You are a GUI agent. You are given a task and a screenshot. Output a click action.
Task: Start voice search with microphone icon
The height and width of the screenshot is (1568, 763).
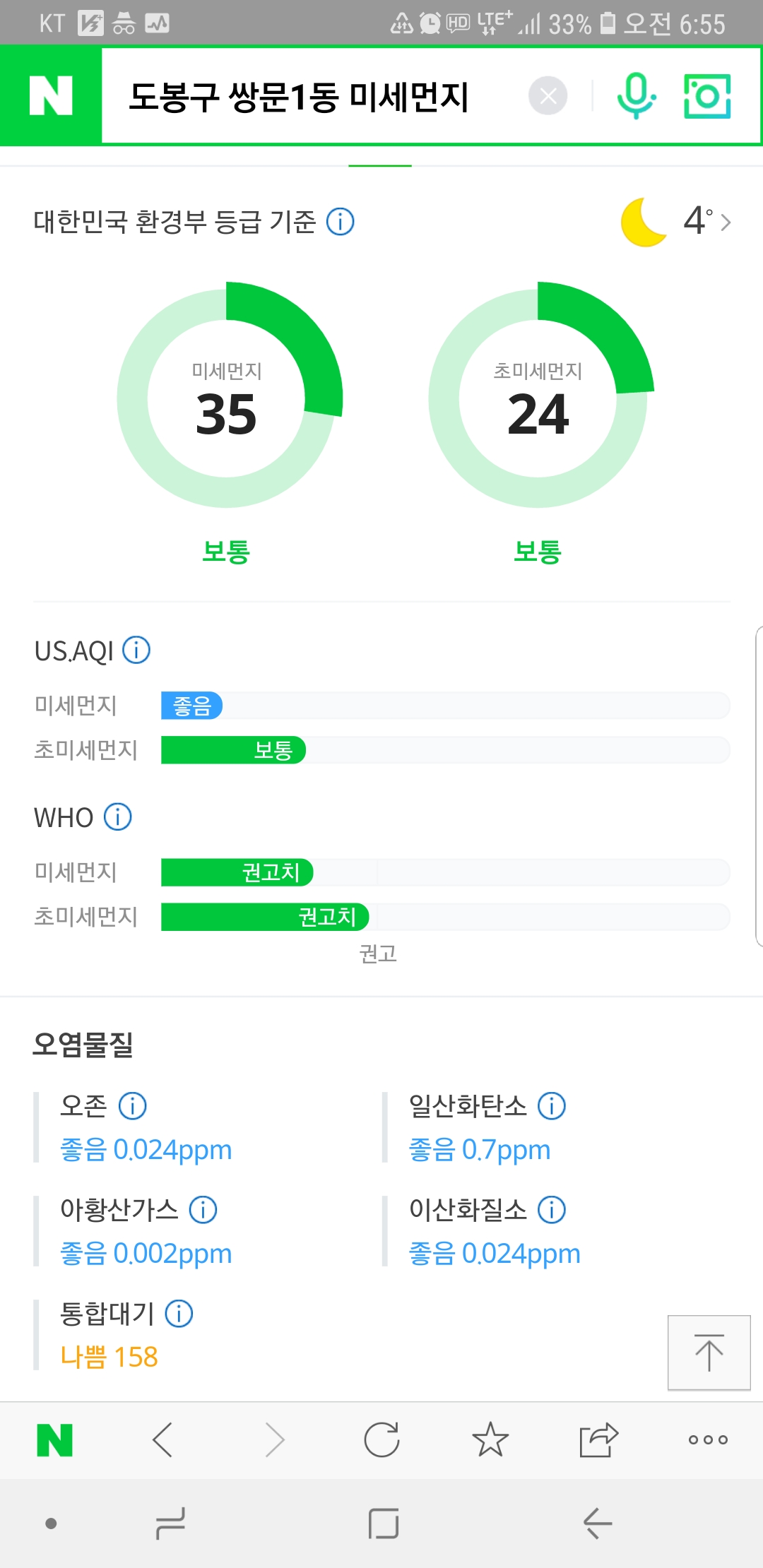click(636, 96)
